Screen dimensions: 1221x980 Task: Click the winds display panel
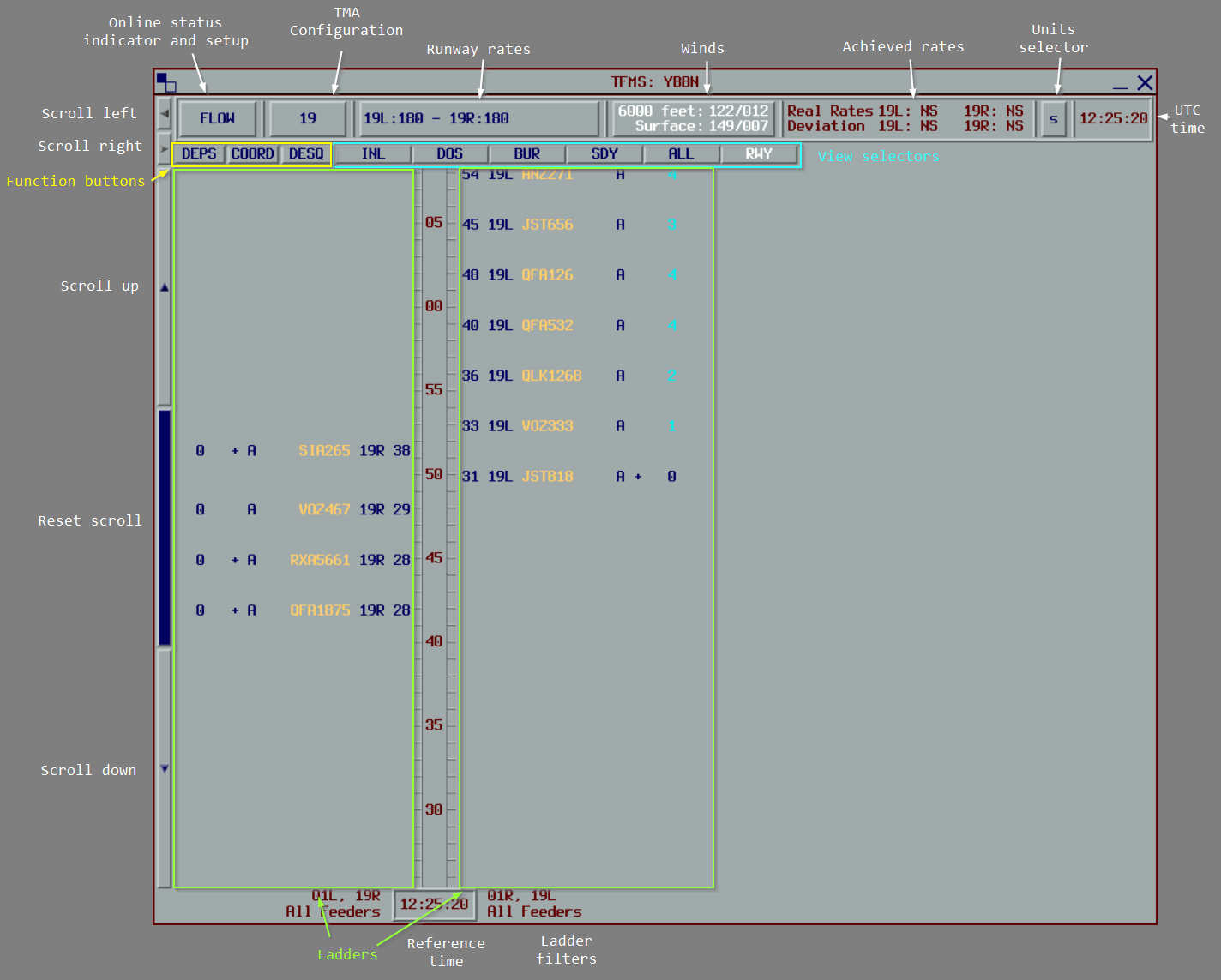pos(694,118)
